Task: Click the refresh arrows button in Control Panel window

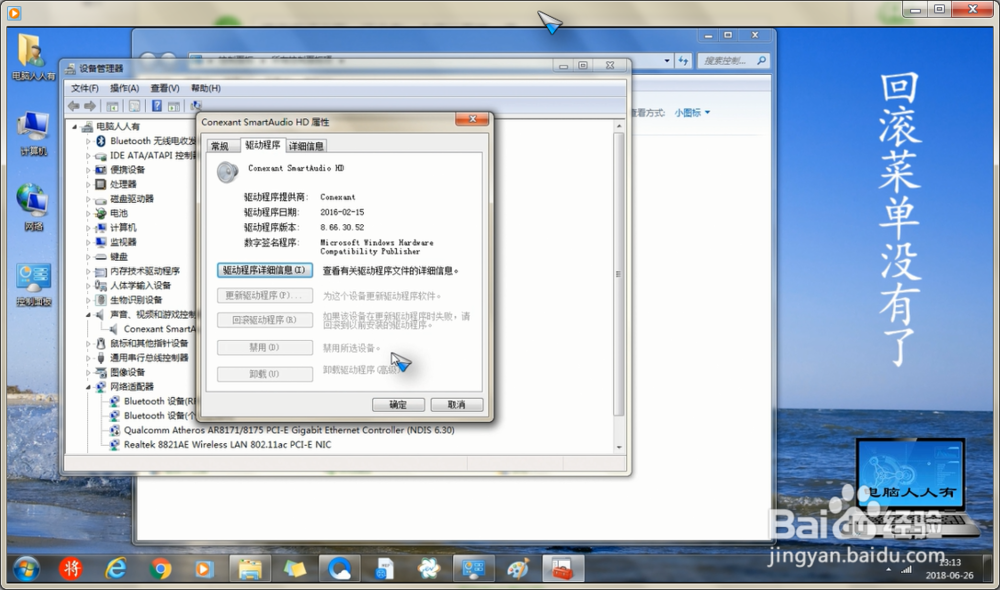Action: pos(683,61)
